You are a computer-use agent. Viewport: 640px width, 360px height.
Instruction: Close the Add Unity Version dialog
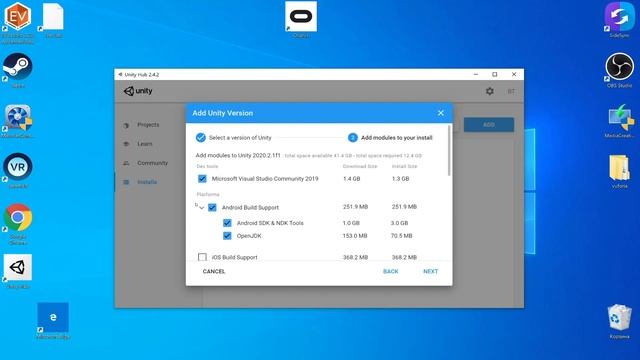(441, 113)
